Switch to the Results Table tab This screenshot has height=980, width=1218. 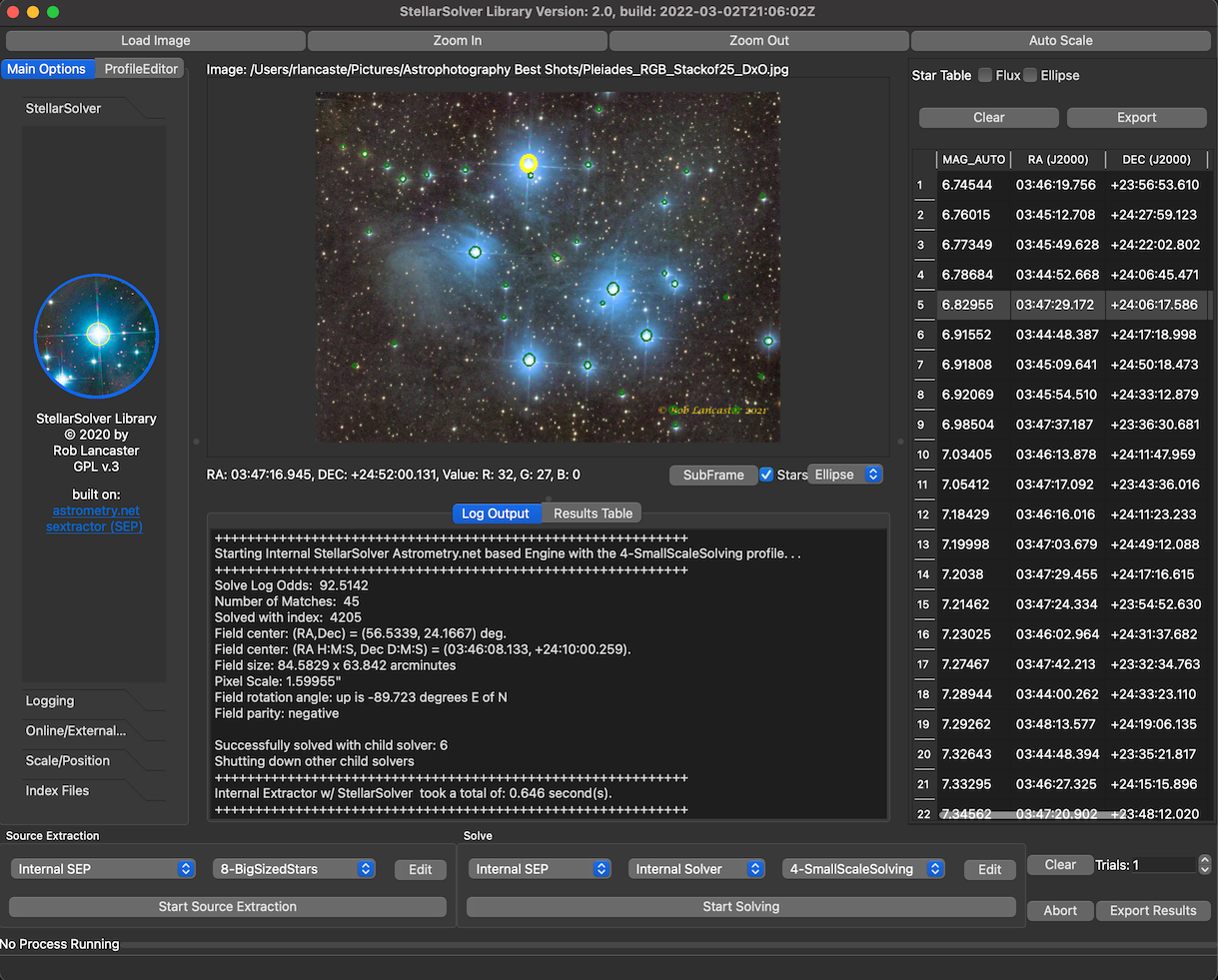click(593, 513)
